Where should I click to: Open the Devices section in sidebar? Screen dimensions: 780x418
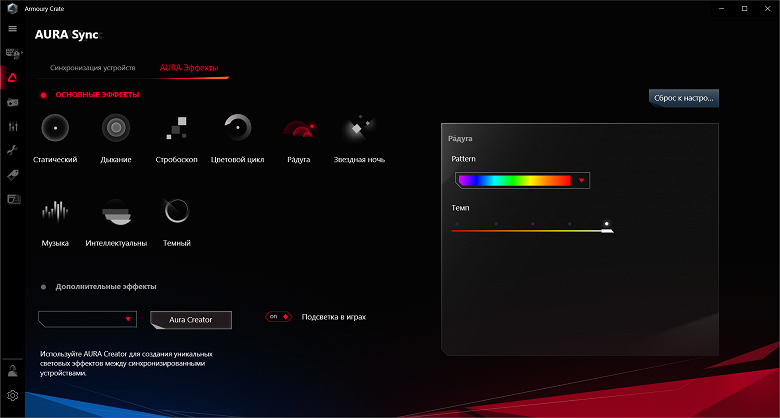point(12,53)
